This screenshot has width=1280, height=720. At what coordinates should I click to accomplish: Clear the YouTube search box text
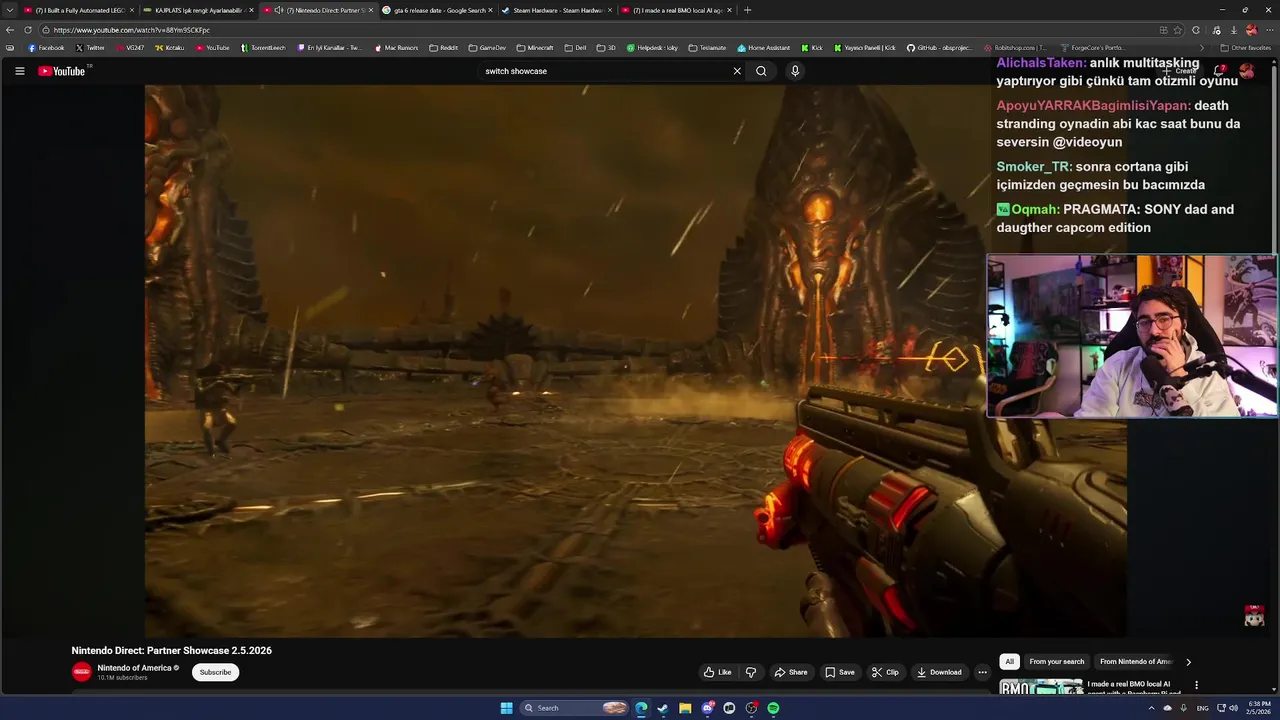[737, 71]
